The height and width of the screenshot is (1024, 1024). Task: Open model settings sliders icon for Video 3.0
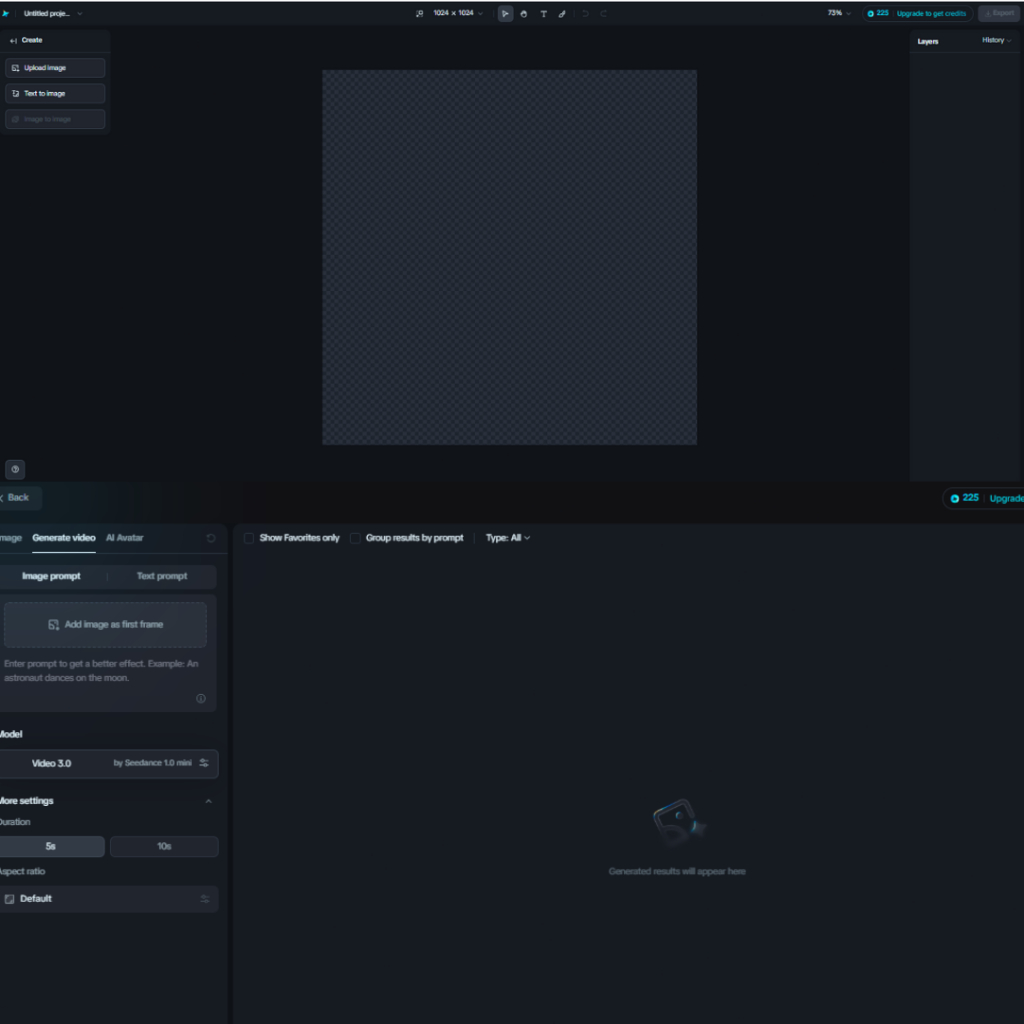pyautogui.click(x=204, y=763)
